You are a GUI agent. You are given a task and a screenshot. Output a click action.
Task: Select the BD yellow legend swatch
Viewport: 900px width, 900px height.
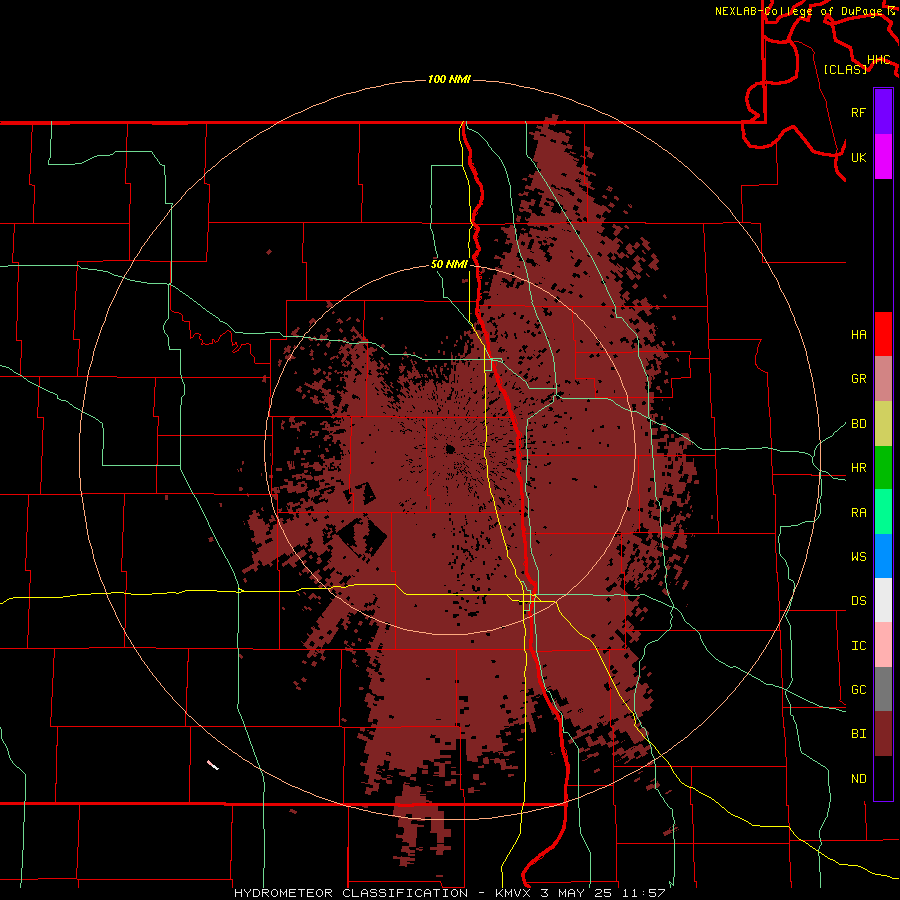pyautogui.click(x=883, y=424)
